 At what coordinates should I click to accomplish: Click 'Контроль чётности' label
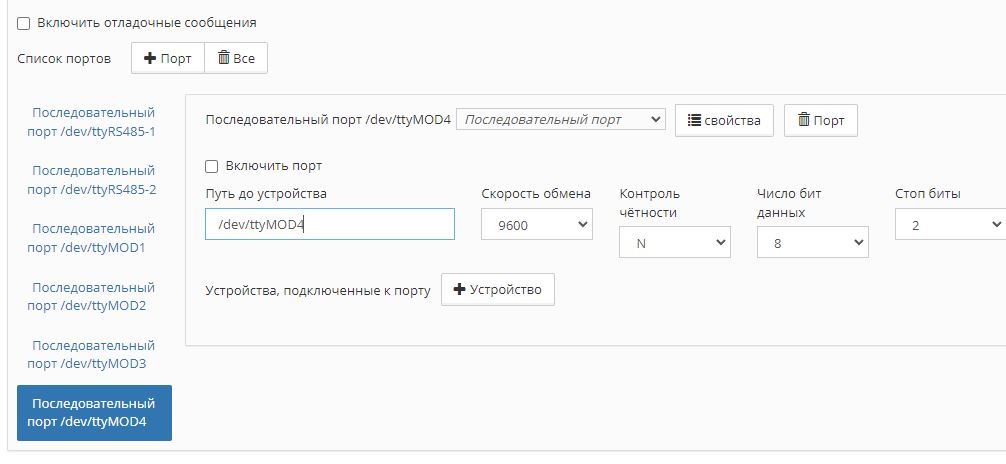click(x=649, y=203)
